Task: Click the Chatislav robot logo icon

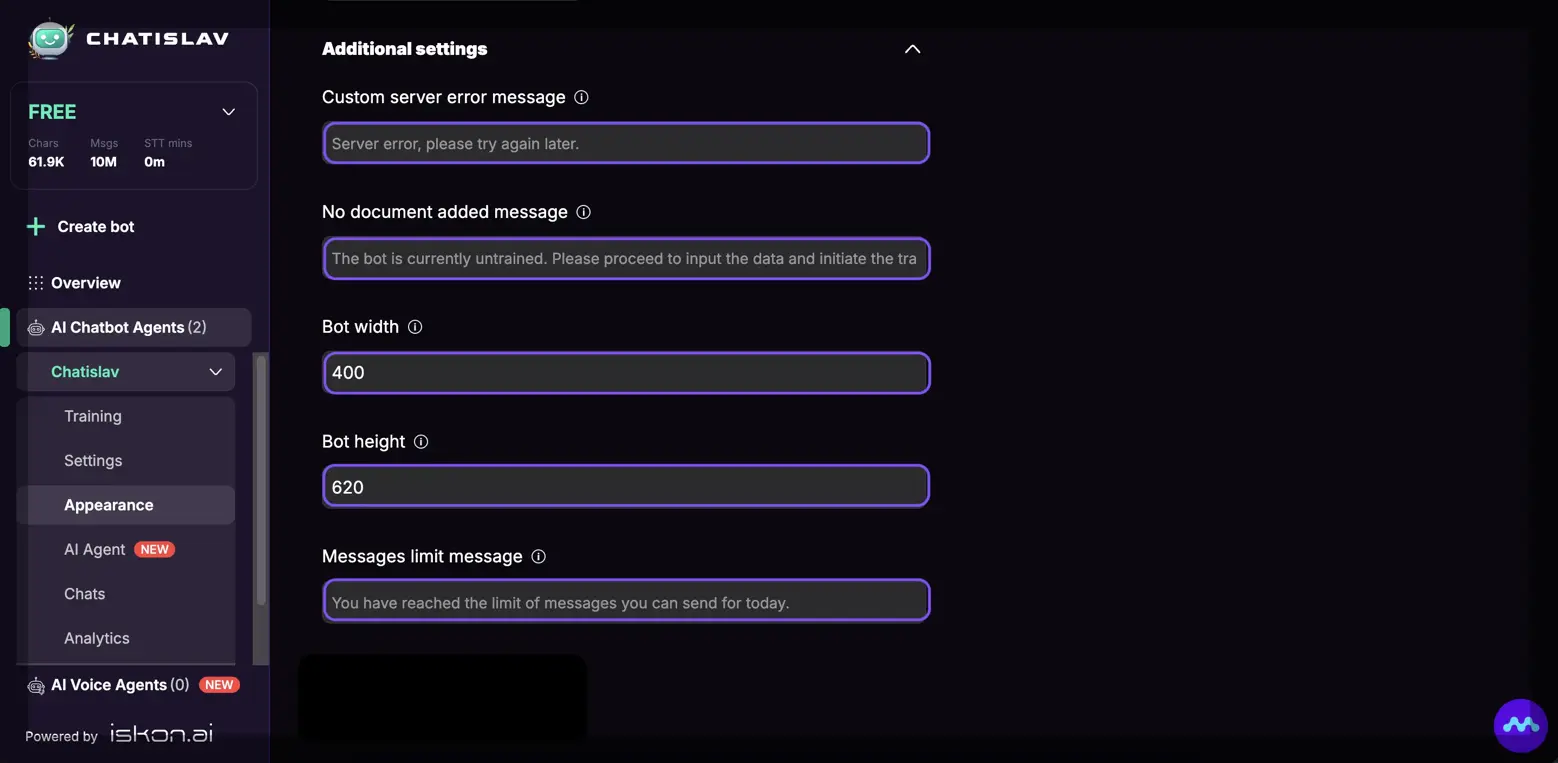Action: (50, 39)
